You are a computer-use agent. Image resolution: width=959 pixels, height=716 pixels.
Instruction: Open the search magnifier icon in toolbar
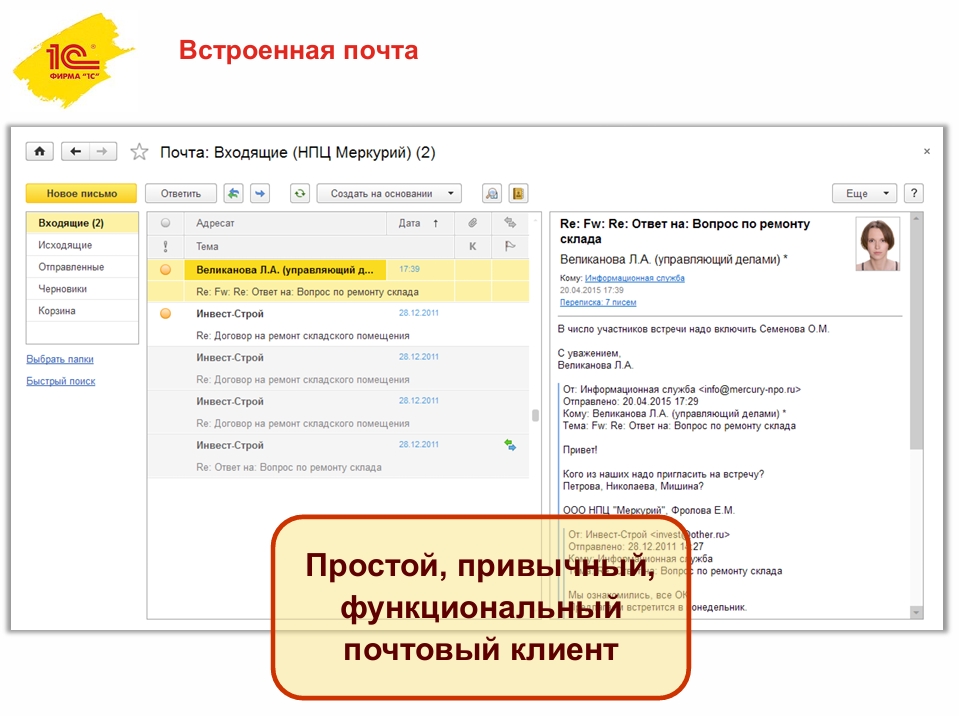491,193
